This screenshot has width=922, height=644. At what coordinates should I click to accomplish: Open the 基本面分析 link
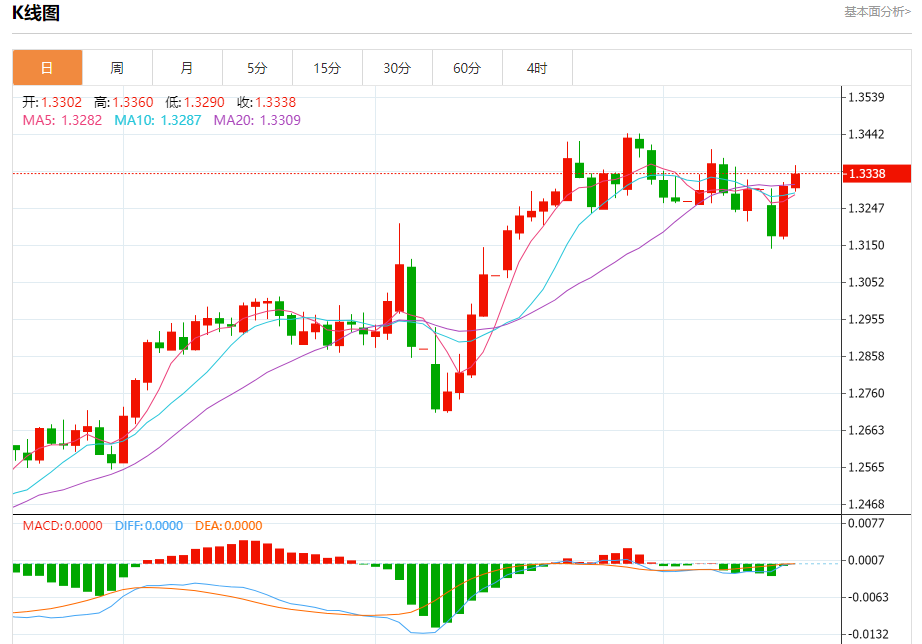[877, 12]
